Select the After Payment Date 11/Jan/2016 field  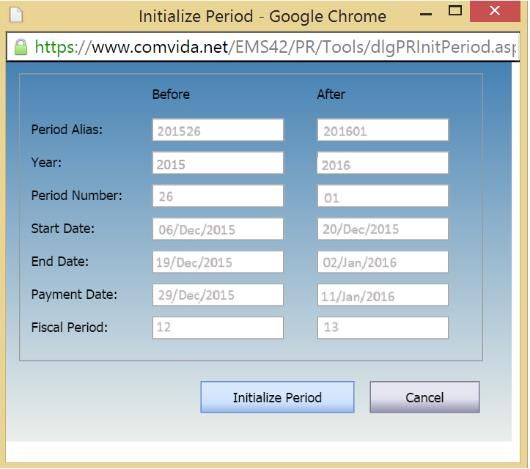point(383,295)
